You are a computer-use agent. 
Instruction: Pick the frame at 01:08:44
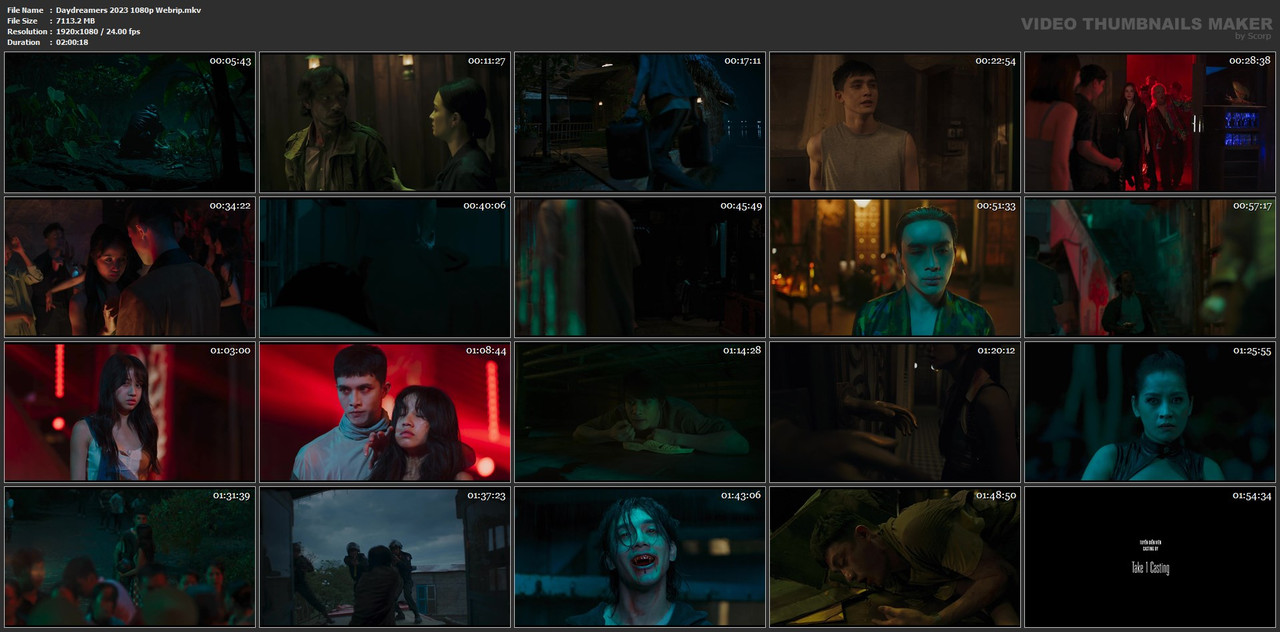pos(385,412)
